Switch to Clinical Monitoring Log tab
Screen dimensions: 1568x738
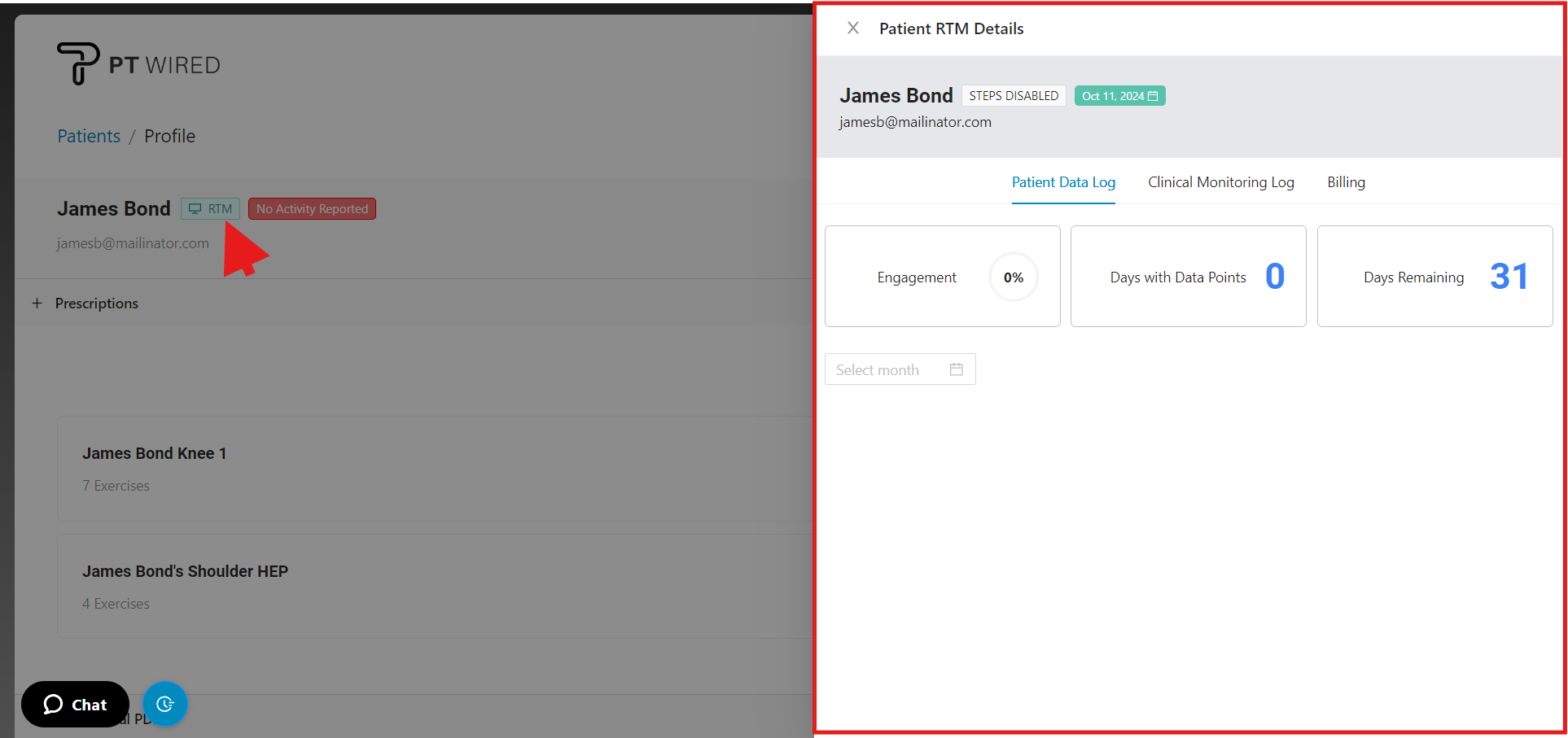[1220, 182]
